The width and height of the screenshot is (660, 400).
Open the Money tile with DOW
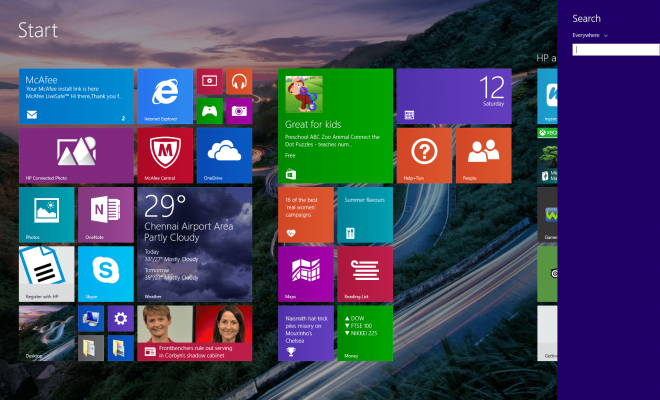[365, 333]
